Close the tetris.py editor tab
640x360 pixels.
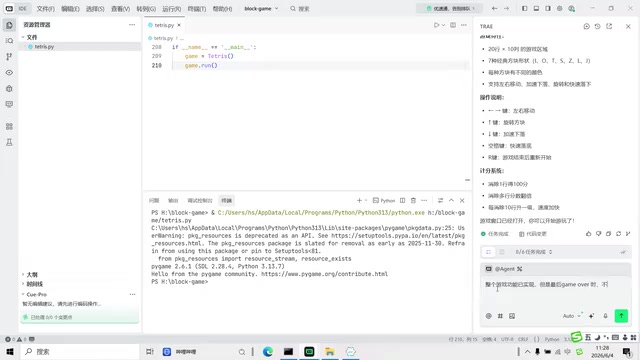(179, 25)
